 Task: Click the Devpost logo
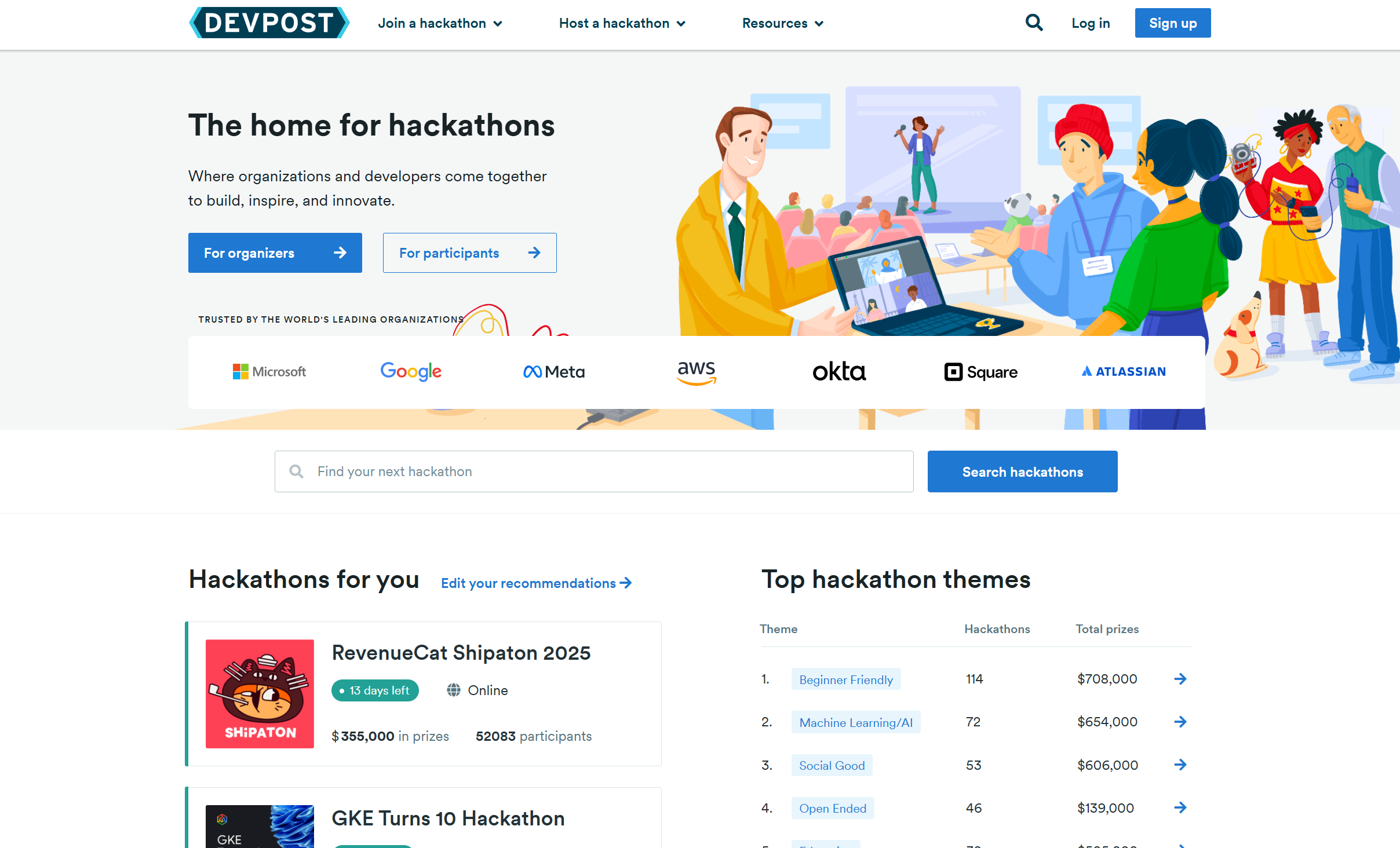click(x=269, y=23)
